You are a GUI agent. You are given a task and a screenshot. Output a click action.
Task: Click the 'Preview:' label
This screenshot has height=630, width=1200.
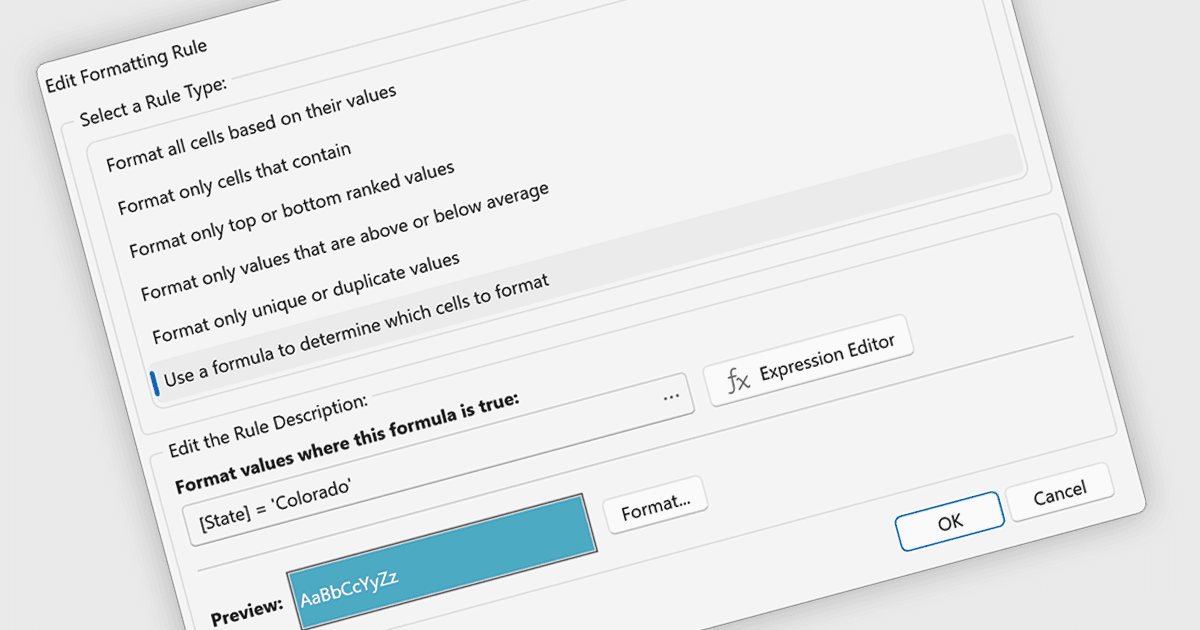pyautogui.click(x=247, y=612)
